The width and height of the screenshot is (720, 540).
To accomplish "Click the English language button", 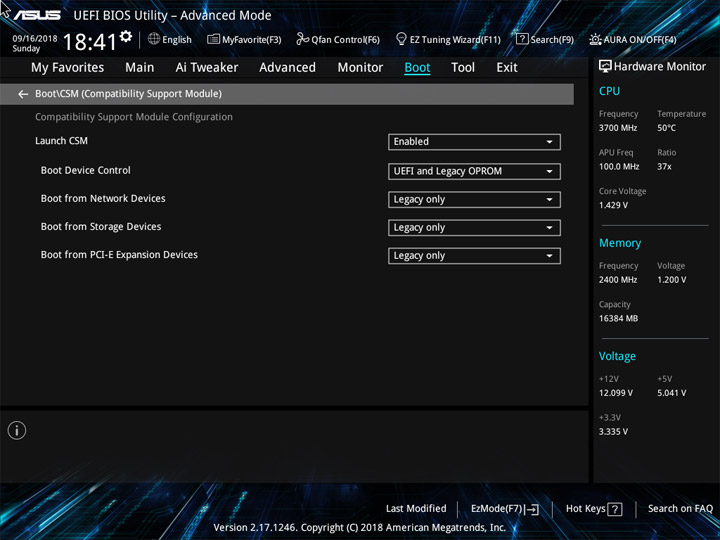I will tap(177, 40).
